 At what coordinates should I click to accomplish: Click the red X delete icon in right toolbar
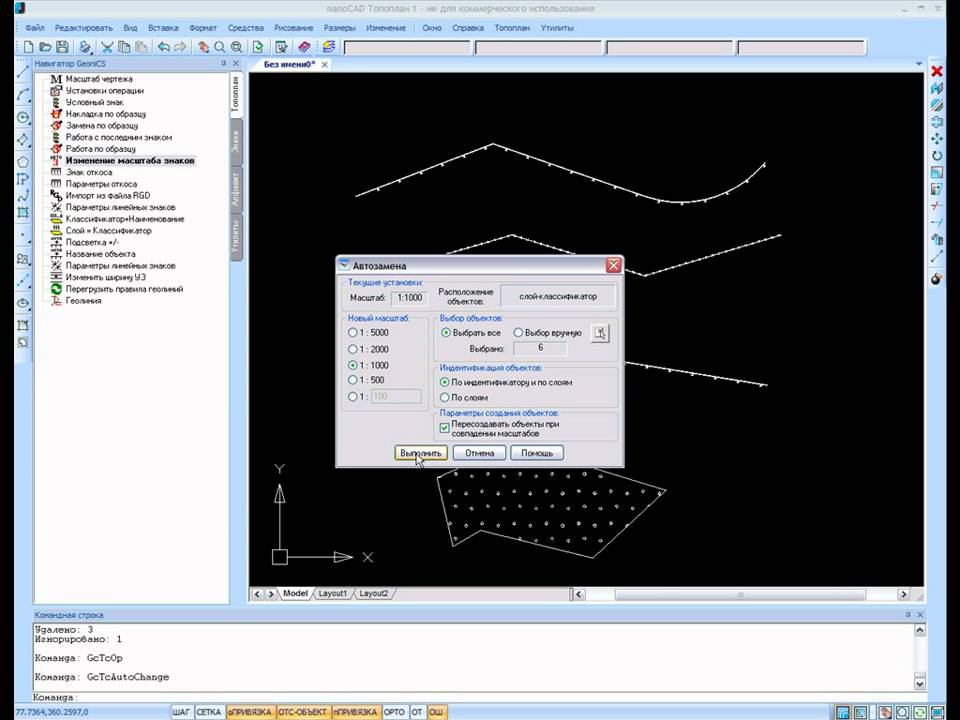click(x=937, y=72)
